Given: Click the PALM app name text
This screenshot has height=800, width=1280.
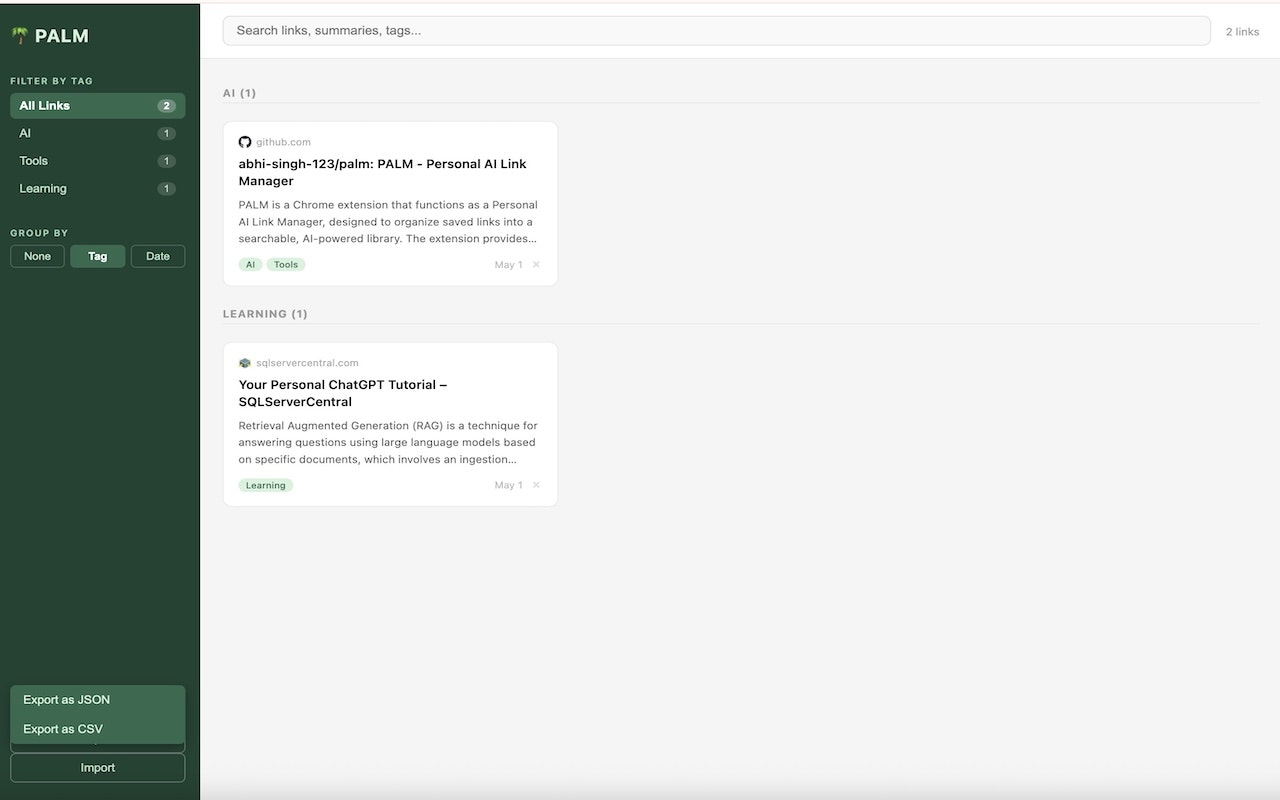Looking at the screenshot, I should pyautogui.click(x=62, y=36).
